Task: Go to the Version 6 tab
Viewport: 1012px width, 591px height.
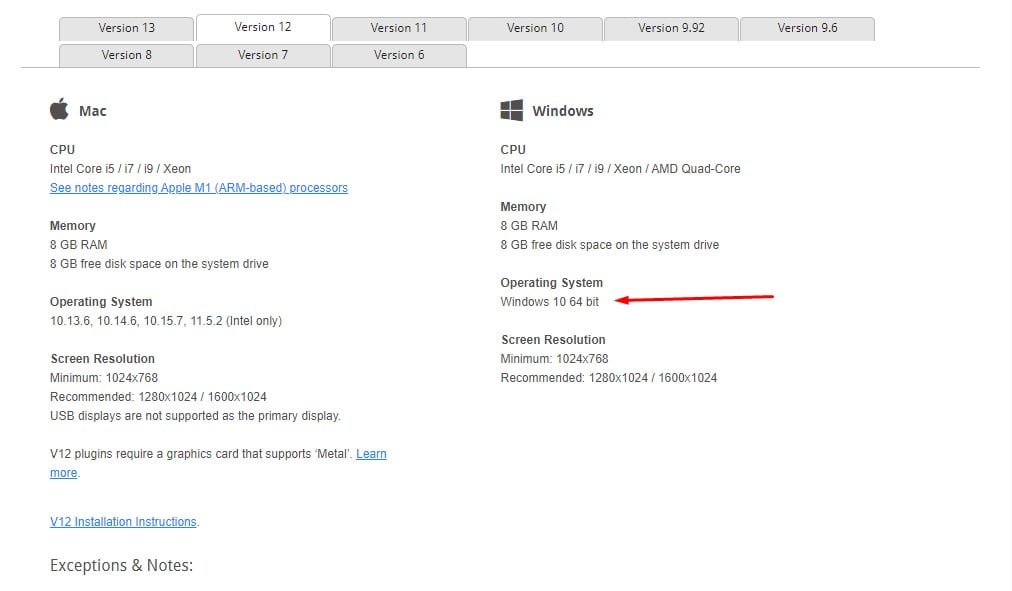Action: click(x=399, y=55)
